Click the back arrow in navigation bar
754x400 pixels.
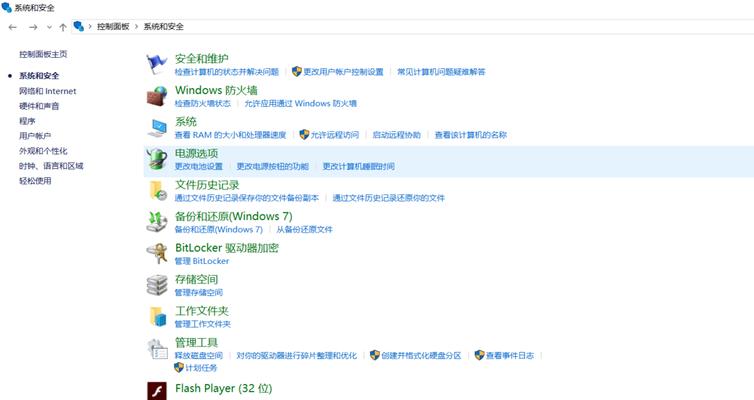pos(13,27)
